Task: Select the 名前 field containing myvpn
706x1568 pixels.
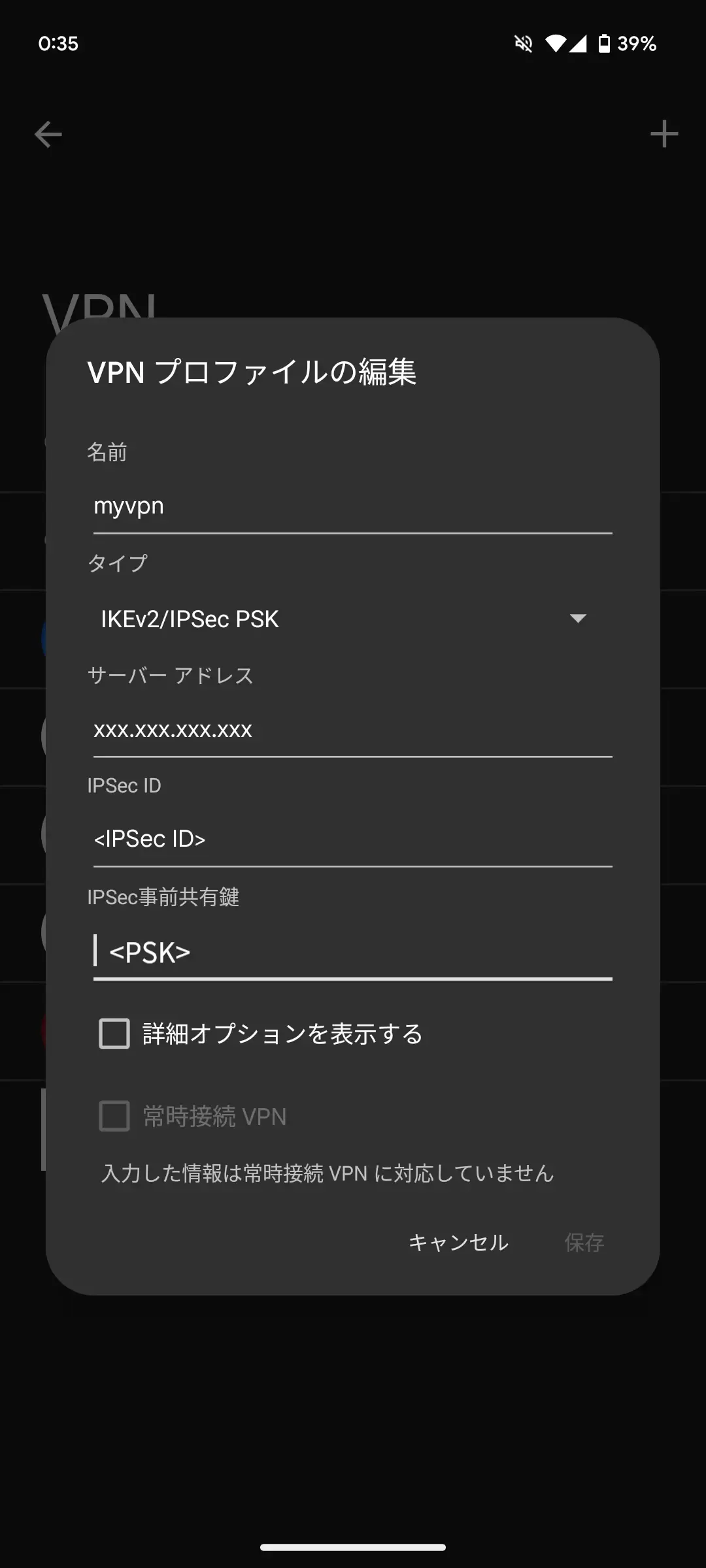Action: point(353,505)
